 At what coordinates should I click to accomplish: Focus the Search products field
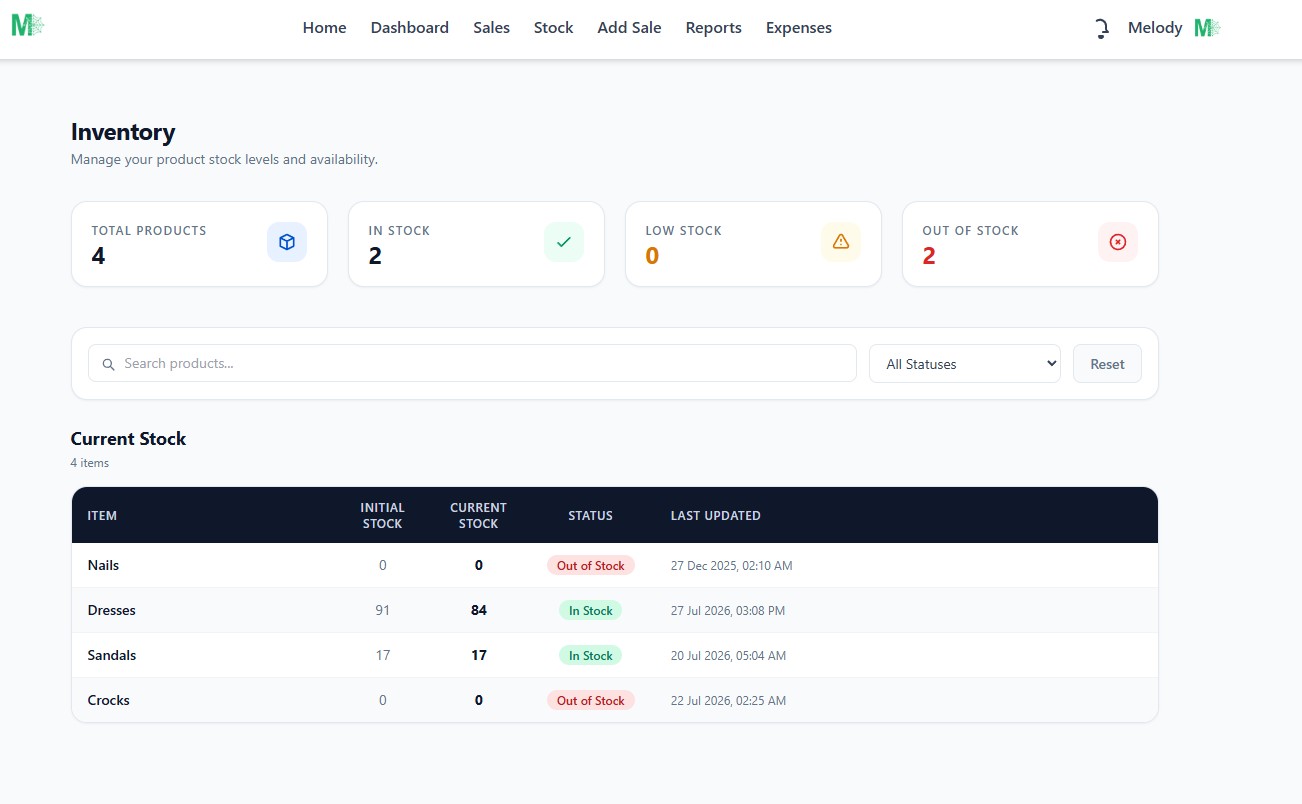pyautogui.click(x=472, y=364)
